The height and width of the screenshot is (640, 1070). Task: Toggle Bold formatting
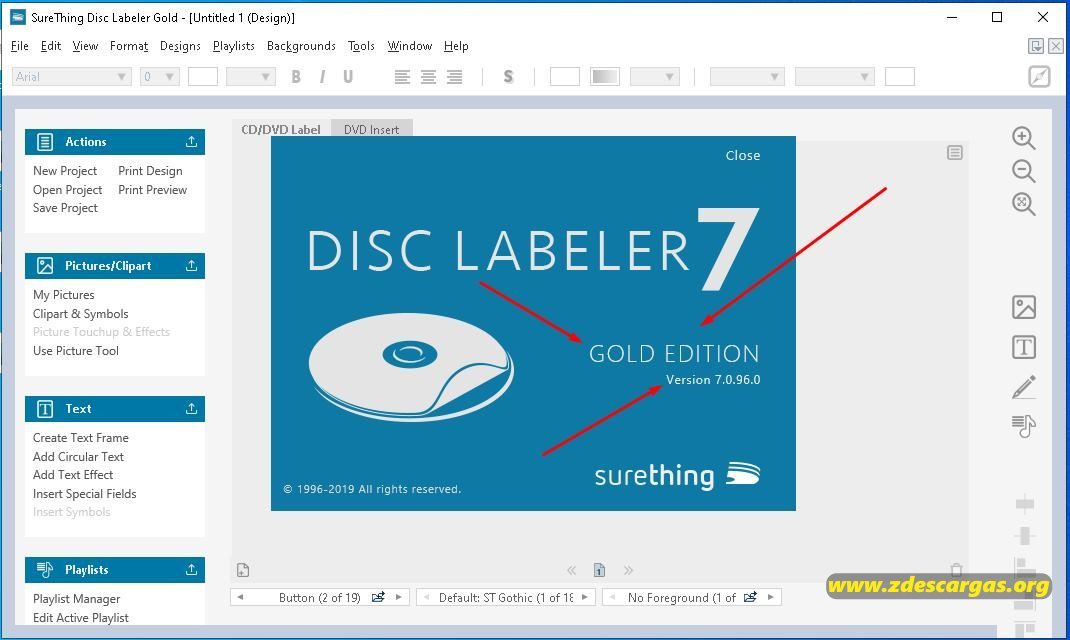[x=295, y=76]
